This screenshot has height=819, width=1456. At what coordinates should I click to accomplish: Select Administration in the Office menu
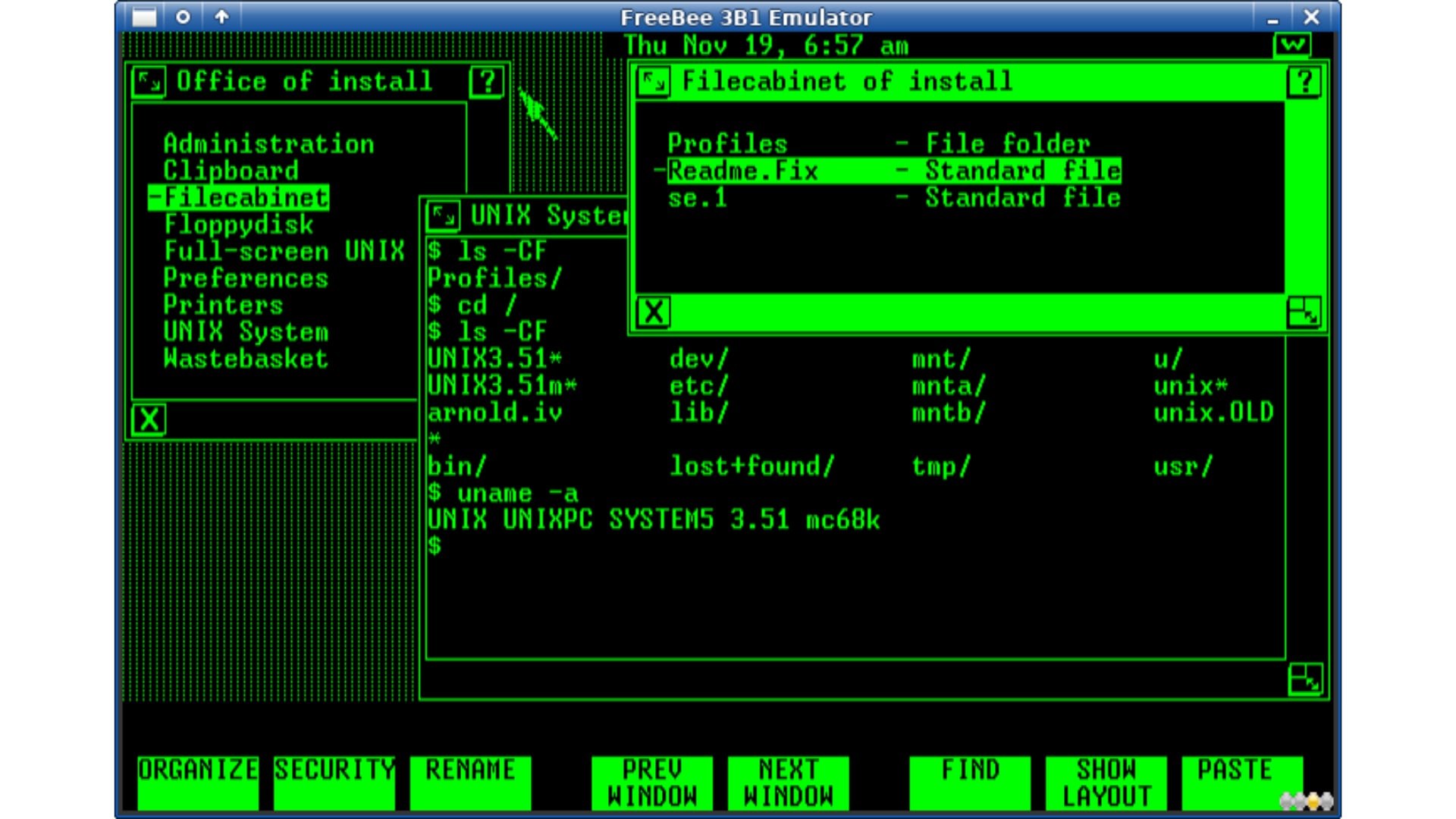[x=269, y=144]
